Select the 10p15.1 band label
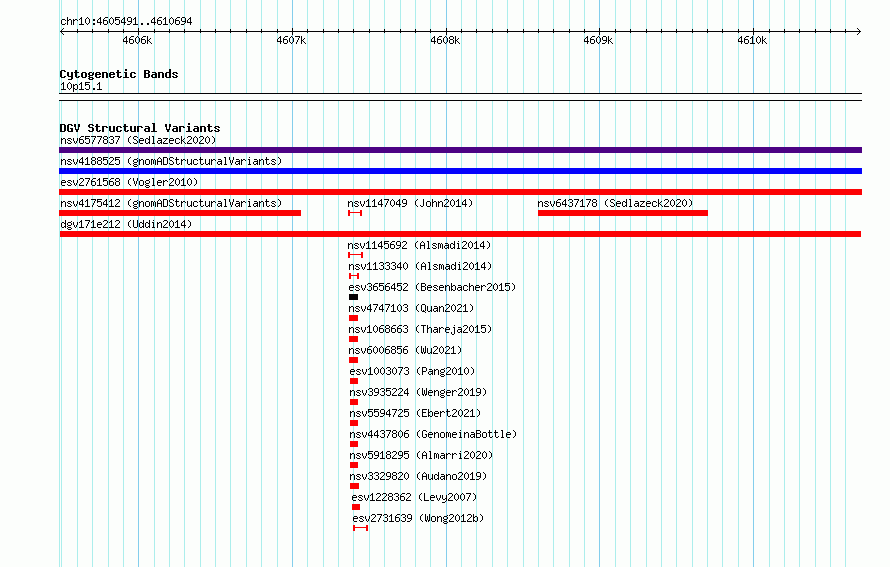Image resolution: width=890 pixels, height=567 pixels. (81, 86)
